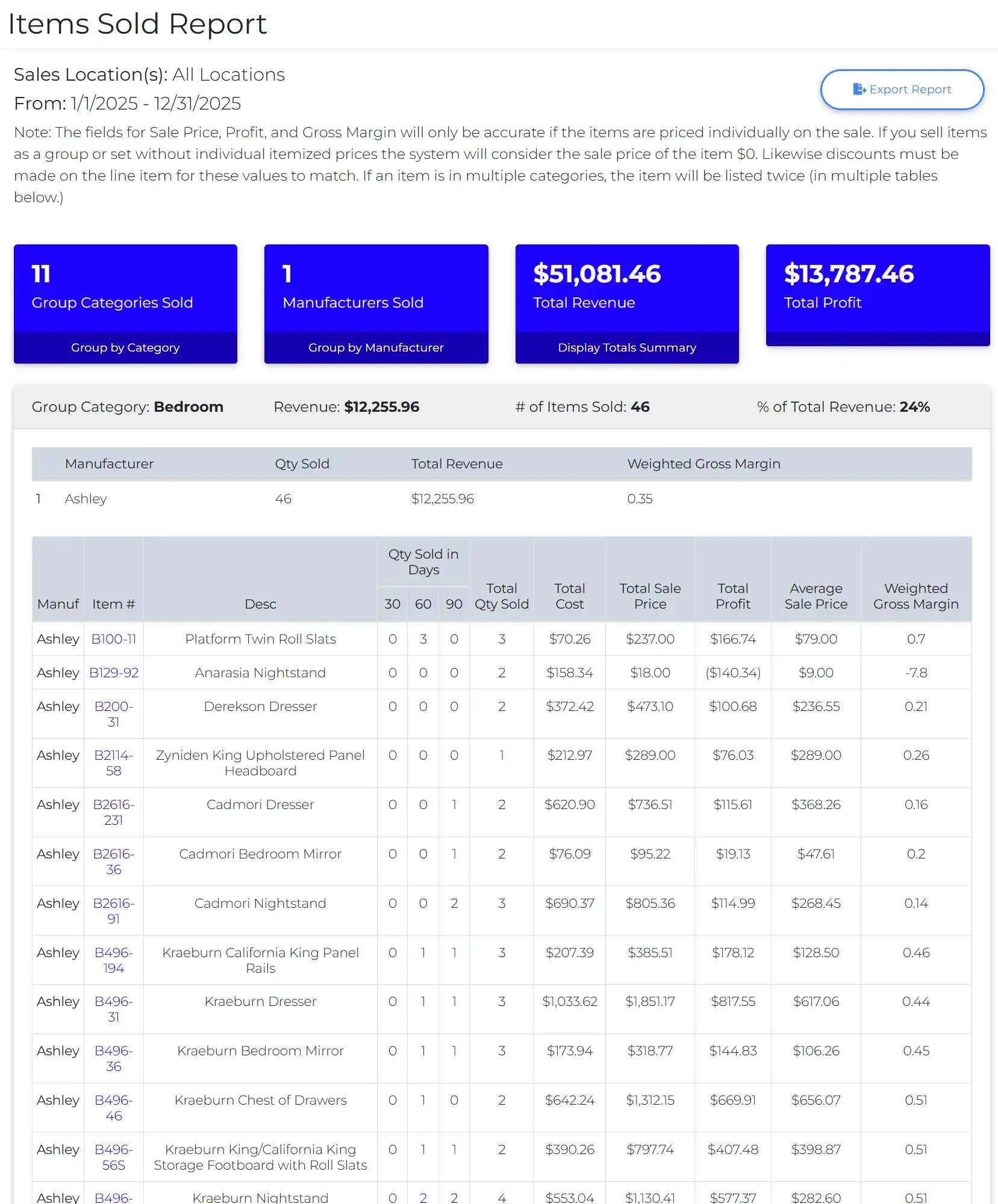Click 60-day qty for Platform Twin Roll Slats
This screenshot has width=998, height=1204.
tap(423, 639)
